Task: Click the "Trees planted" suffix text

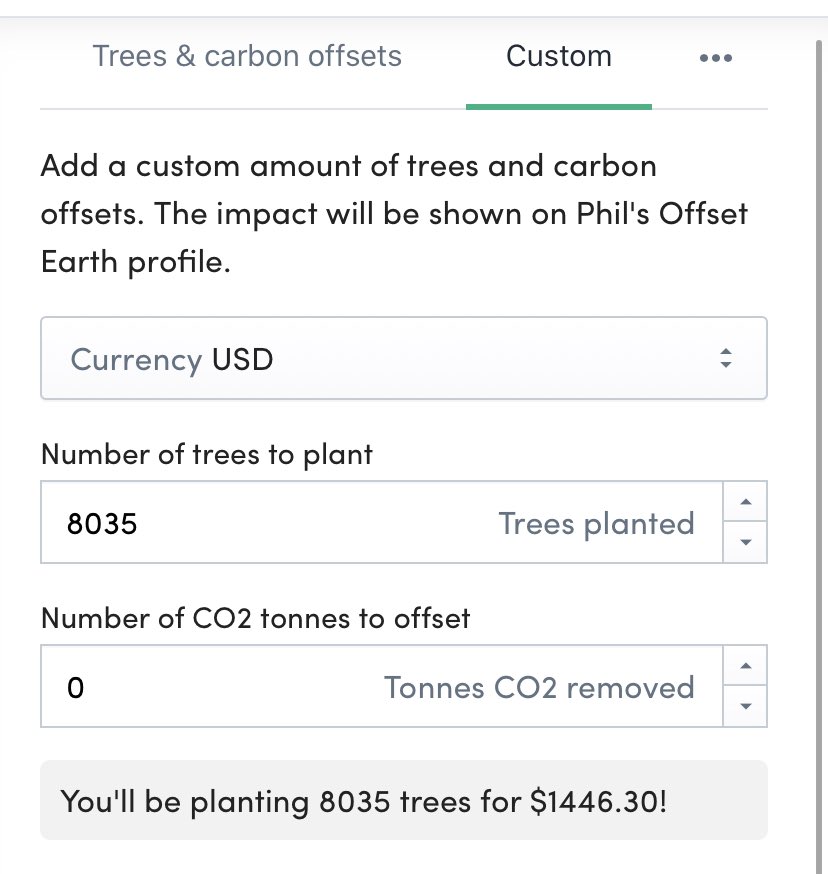Action: click(596, 523)
